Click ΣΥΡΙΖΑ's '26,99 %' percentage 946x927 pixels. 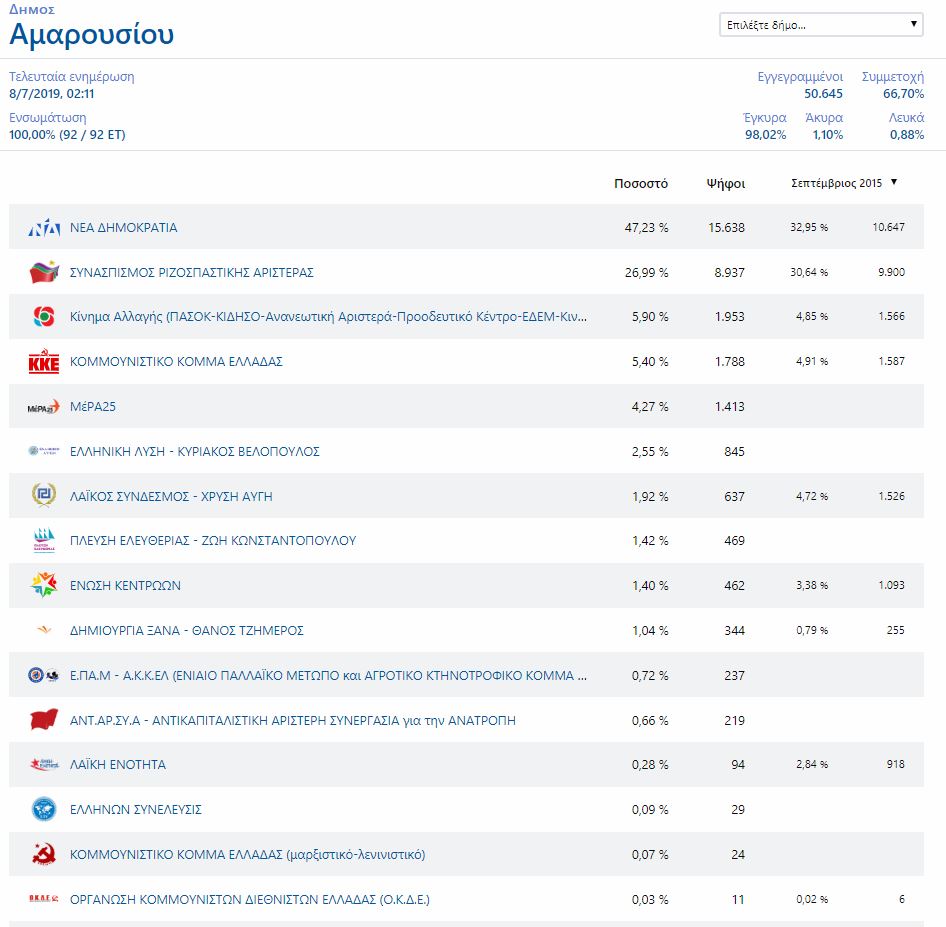646,273
